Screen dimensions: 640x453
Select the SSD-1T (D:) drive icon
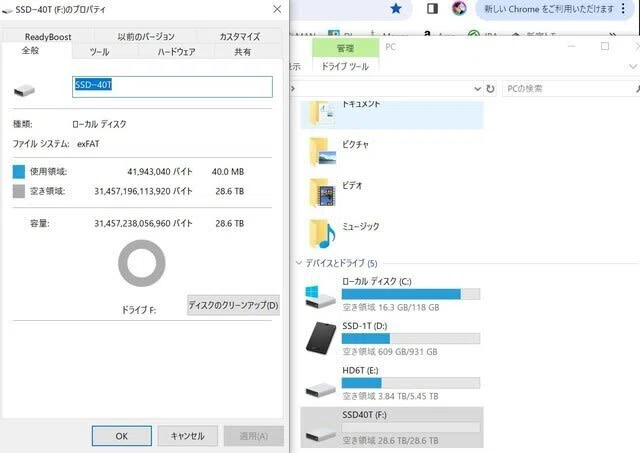(321, 338)
